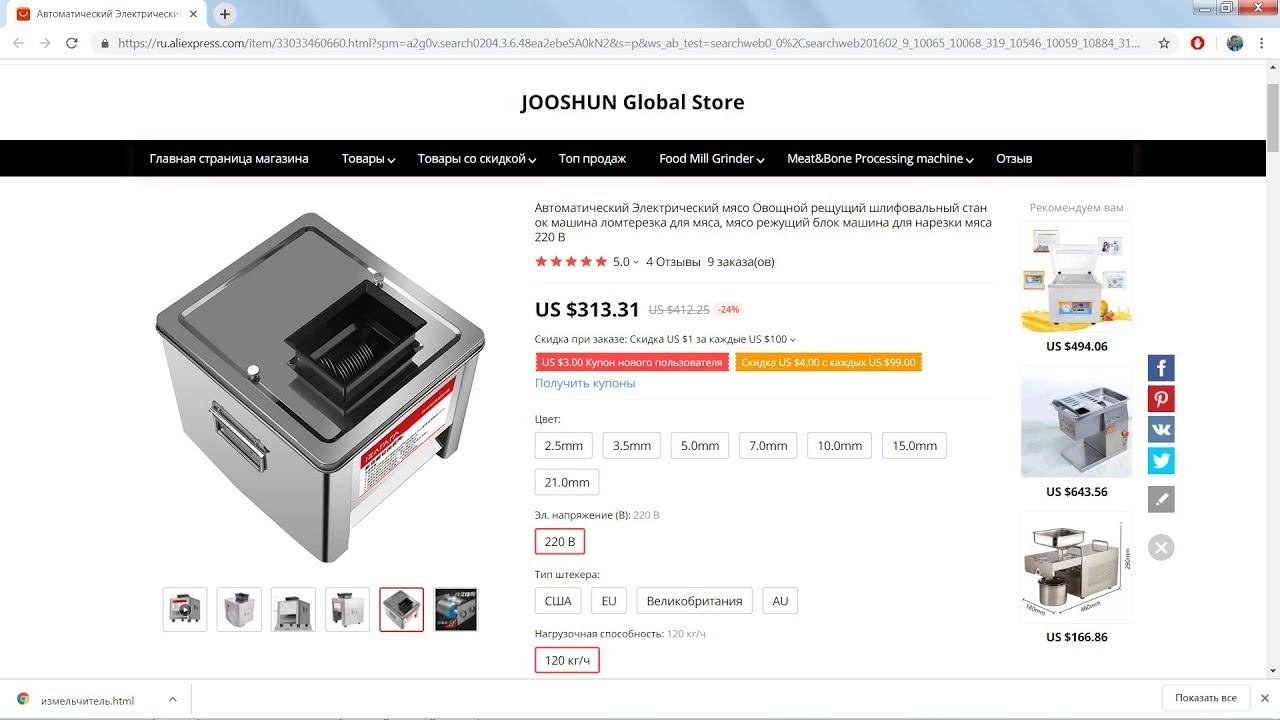
Task: Play the product video thumbnail
Action: (185, 609)
